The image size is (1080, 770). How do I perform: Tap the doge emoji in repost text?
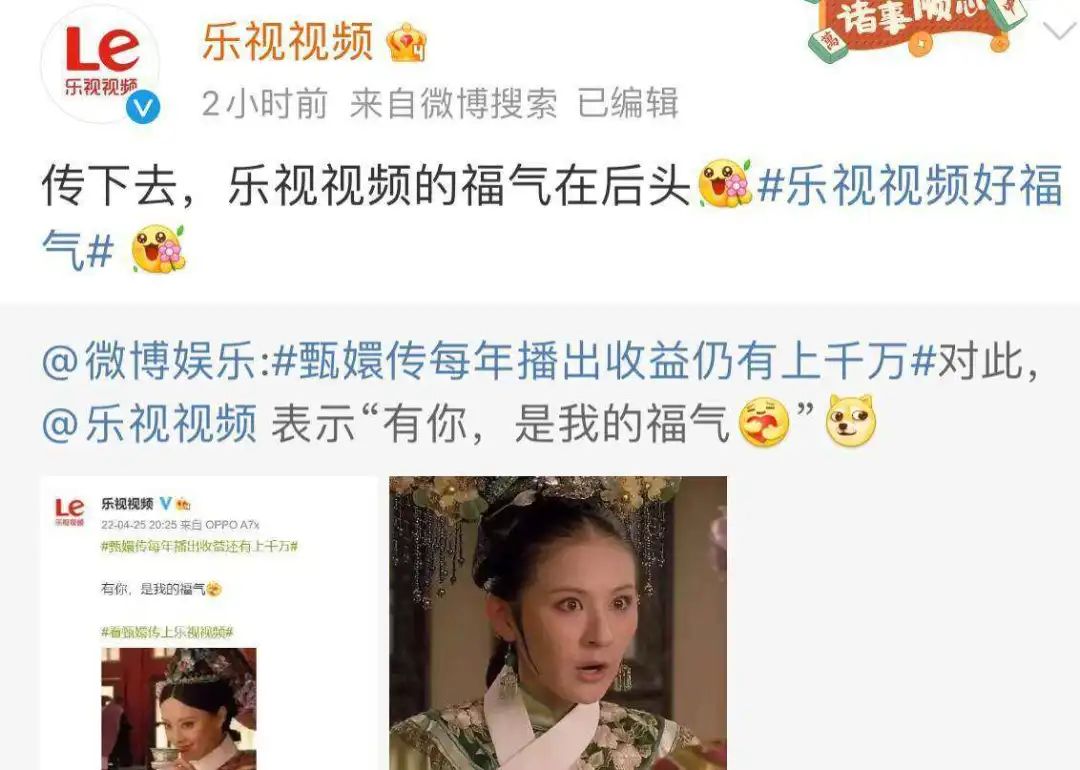coord(851,420)
